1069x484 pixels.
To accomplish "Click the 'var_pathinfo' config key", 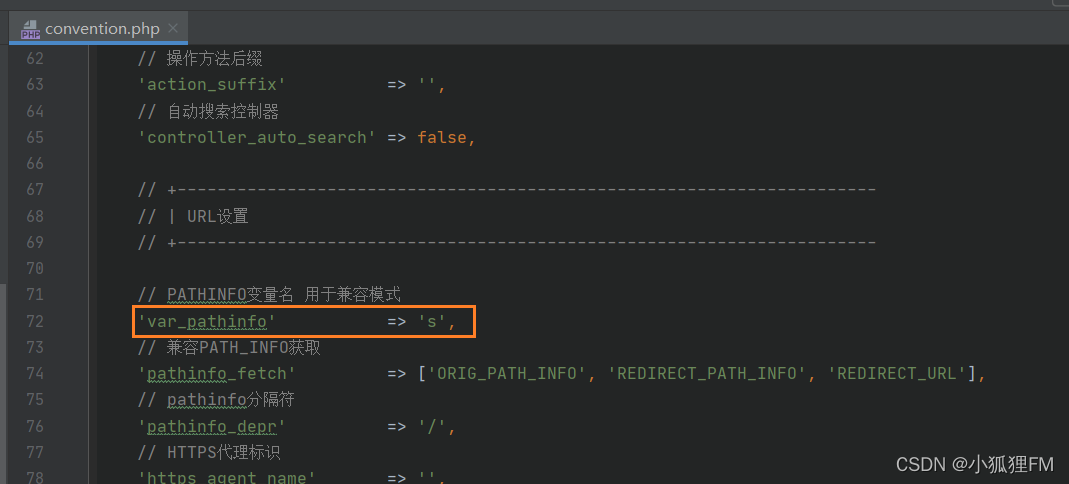I will pos(207,321).
